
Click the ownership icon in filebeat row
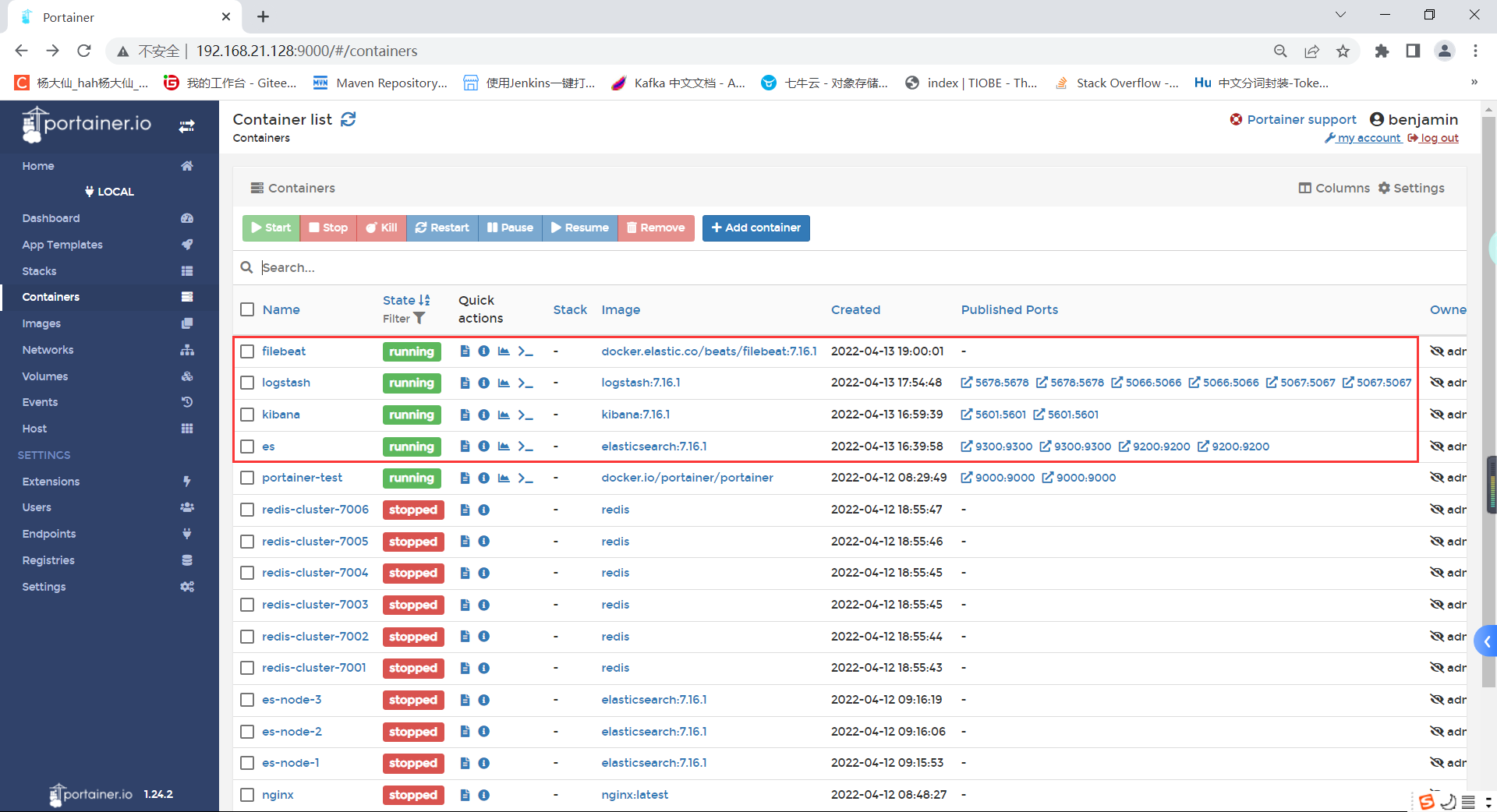click(x=1437, y=351)
